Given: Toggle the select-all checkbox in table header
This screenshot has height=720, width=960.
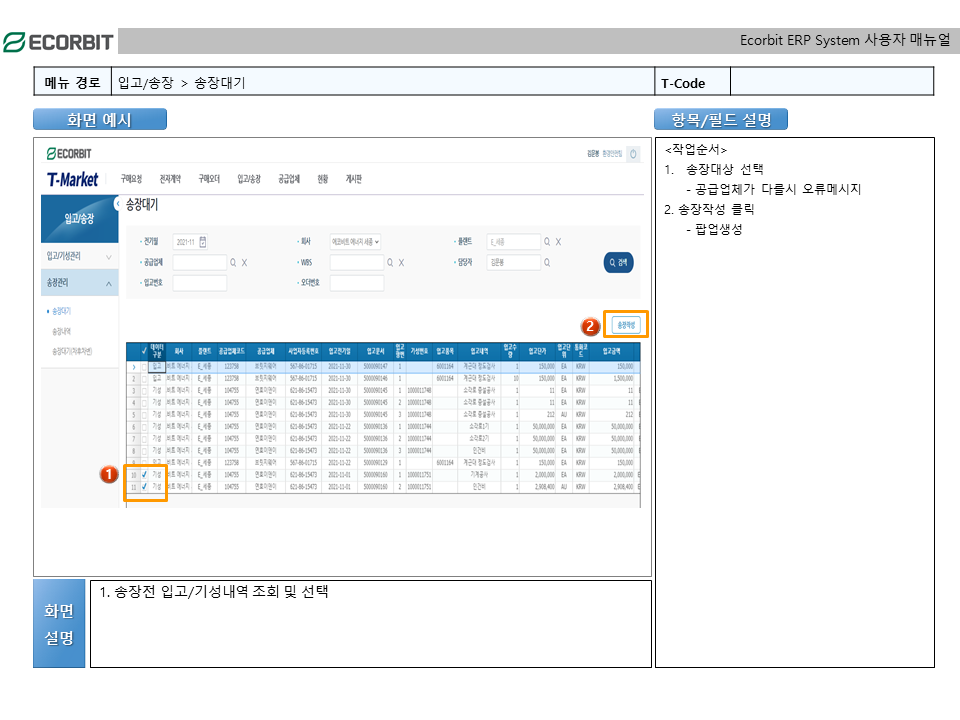Looking at the screenshot, I should click(x=145, y=351).
